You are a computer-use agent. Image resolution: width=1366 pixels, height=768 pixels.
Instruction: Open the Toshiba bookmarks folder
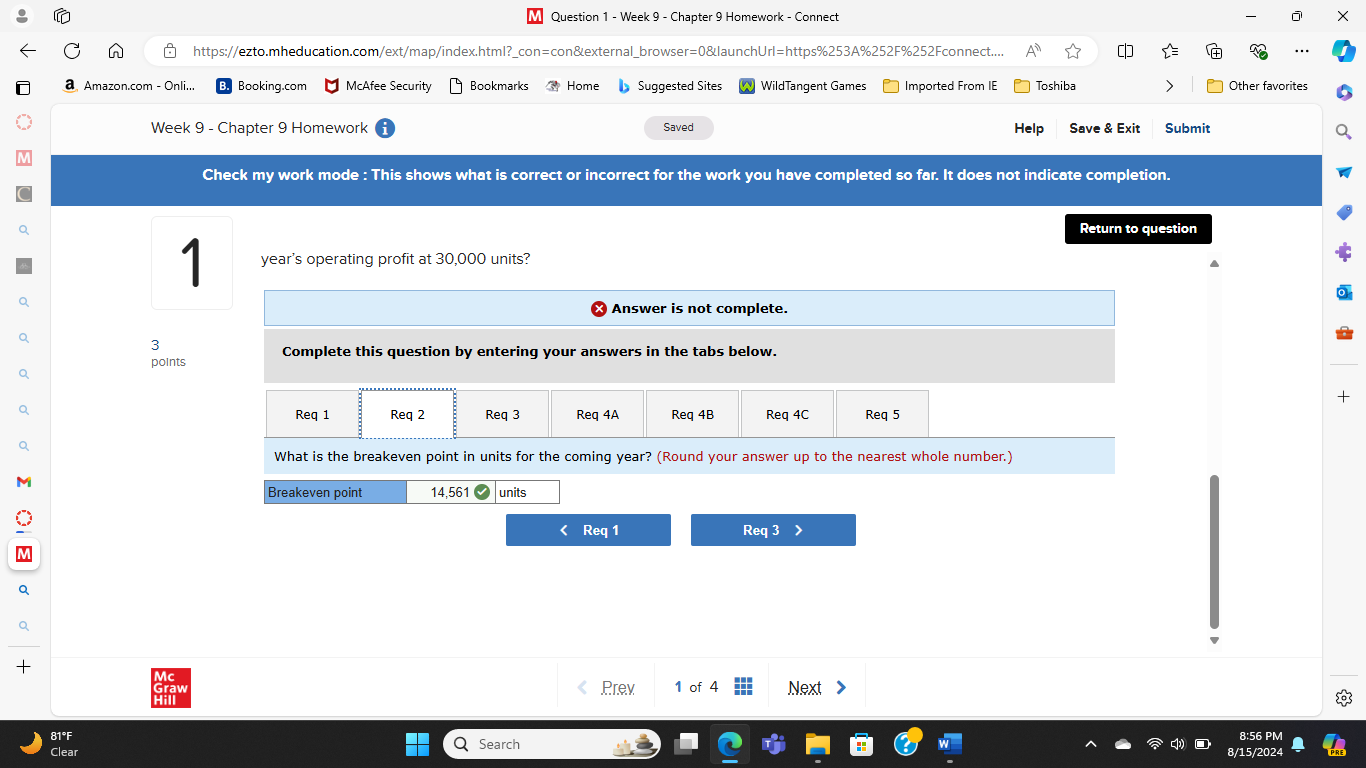[1045, 86]
